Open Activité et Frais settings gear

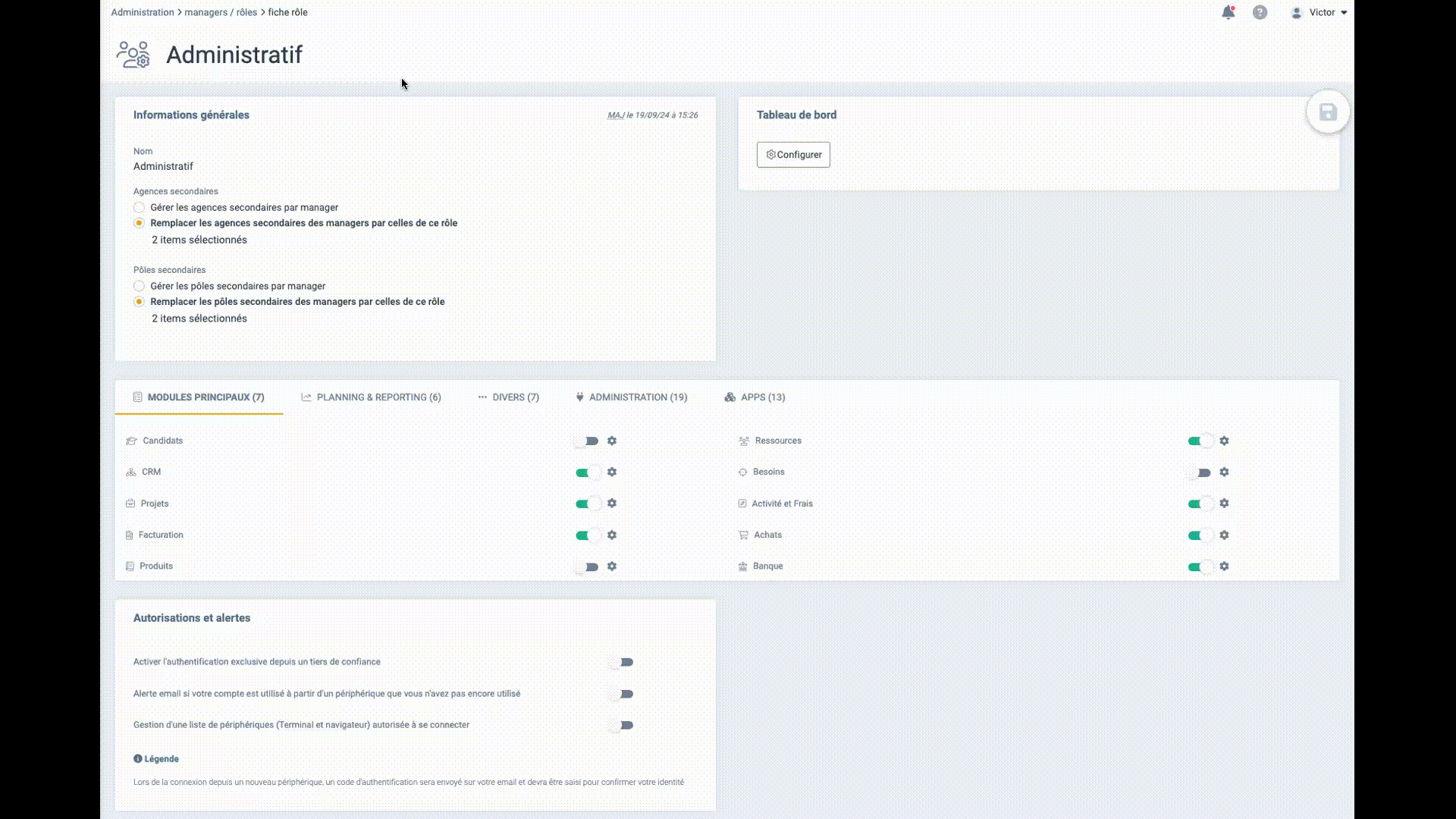tap(1224, 504)
